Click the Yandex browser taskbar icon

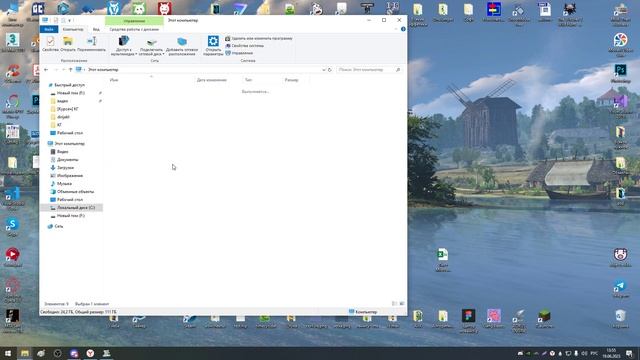coord(90,353)
